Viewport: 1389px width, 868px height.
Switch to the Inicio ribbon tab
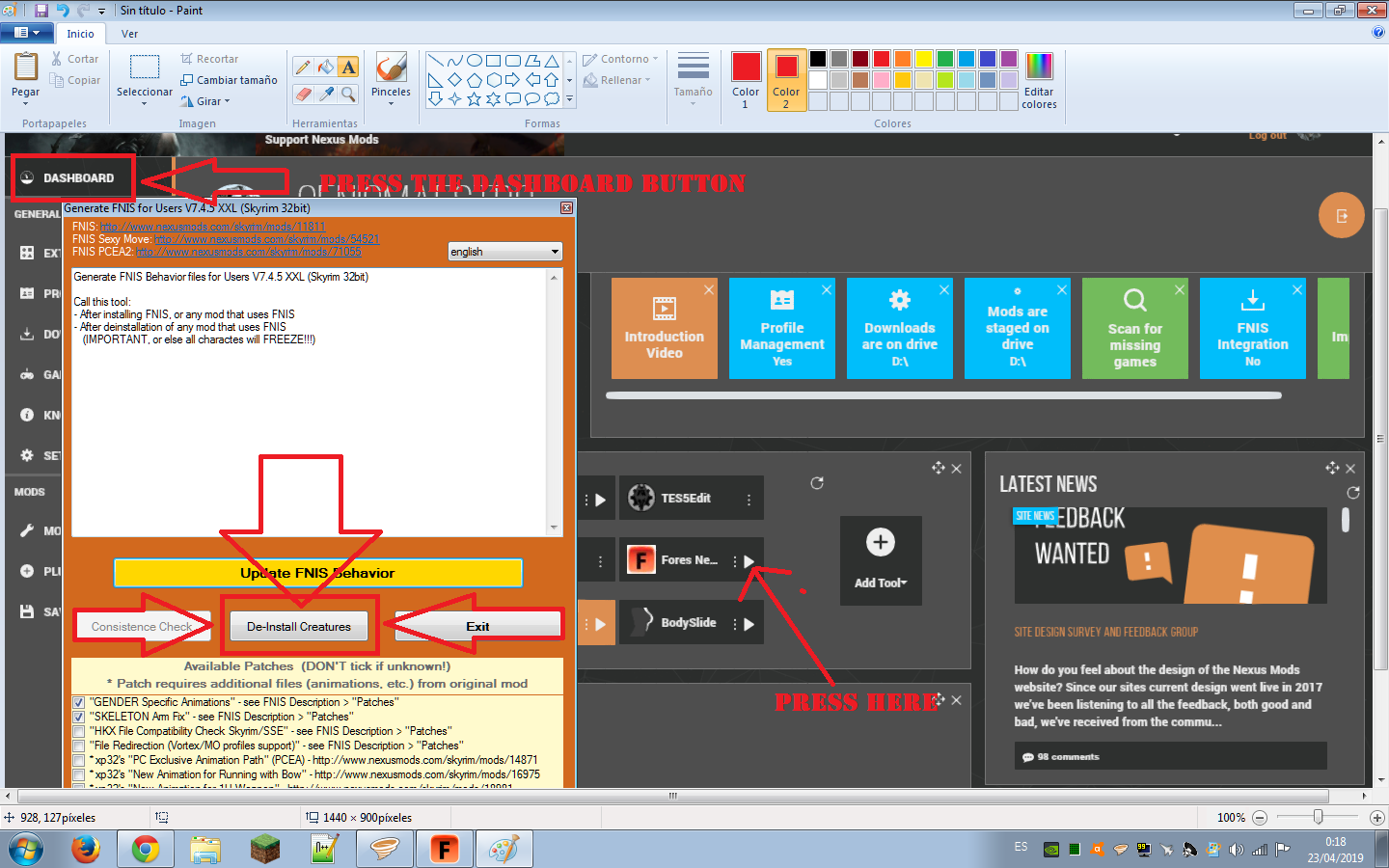80,34
